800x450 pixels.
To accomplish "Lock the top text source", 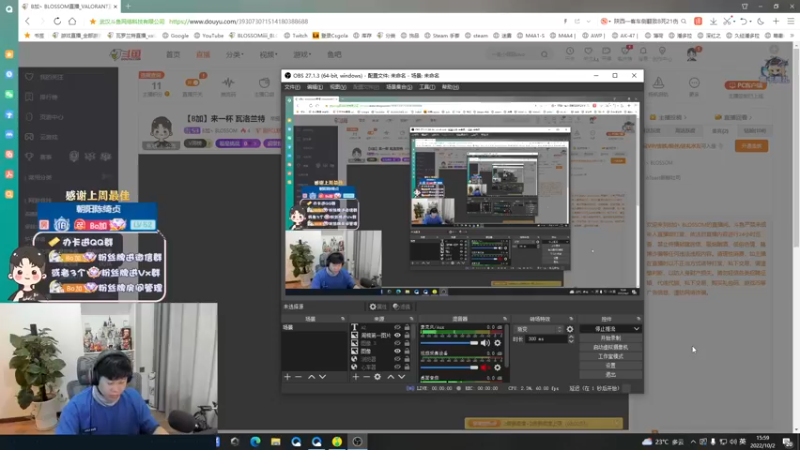I will tap(407, 327).
